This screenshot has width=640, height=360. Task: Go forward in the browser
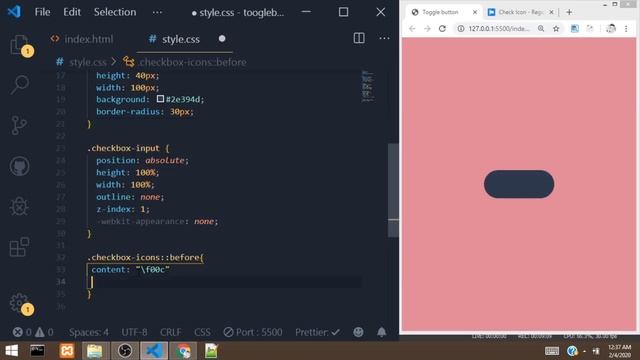tap(427, 29)
